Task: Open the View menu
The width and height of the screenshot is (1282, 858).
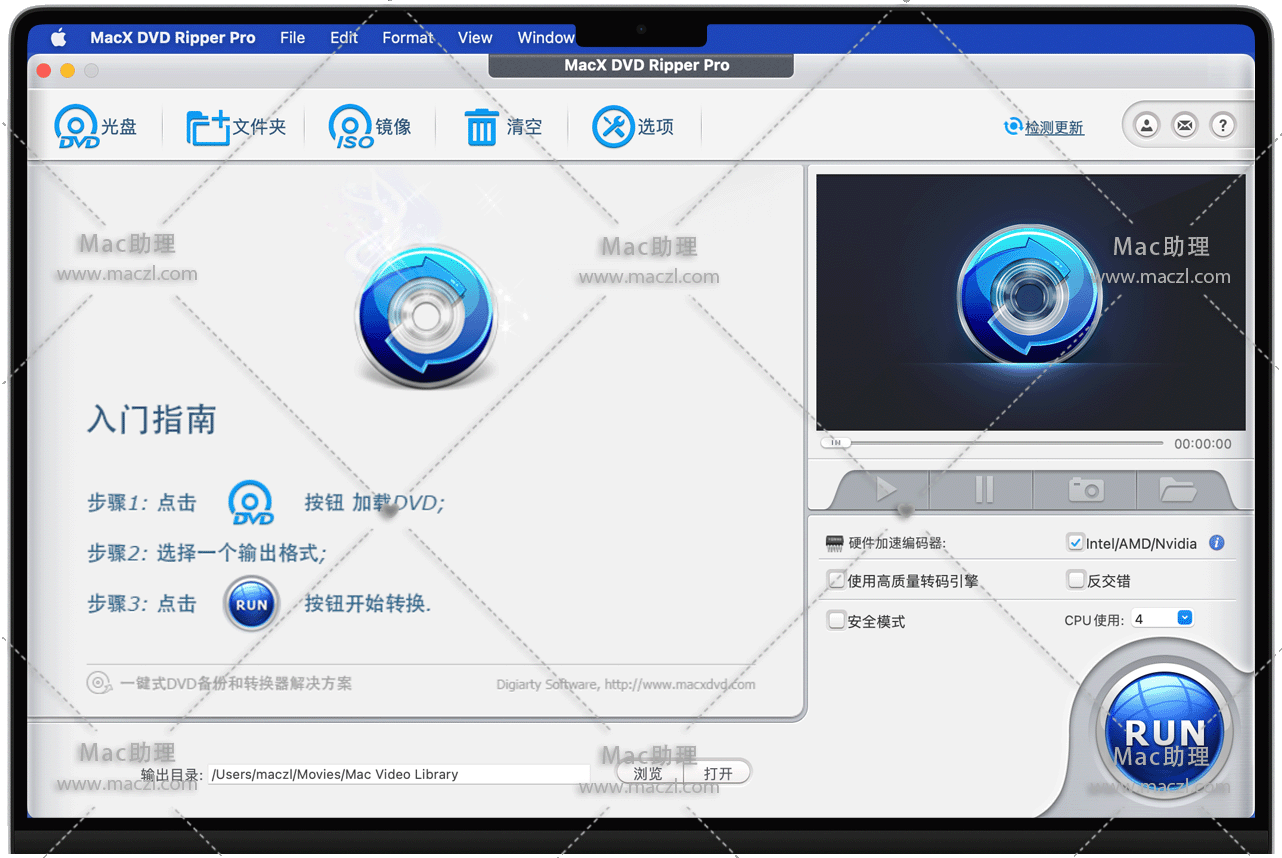Action: 475,37
